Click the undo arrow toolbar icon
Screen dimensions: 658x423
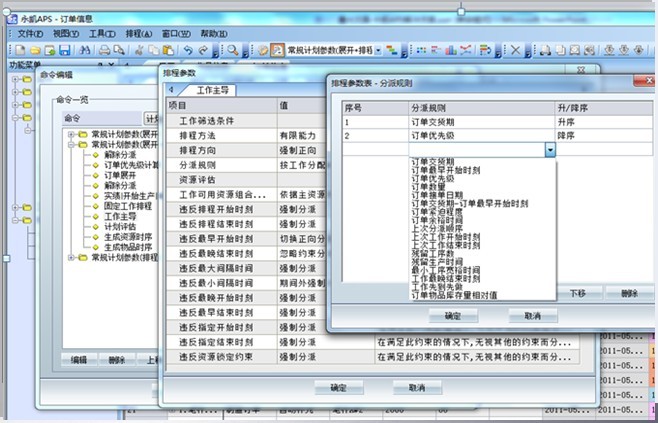[x=186, y=49]
